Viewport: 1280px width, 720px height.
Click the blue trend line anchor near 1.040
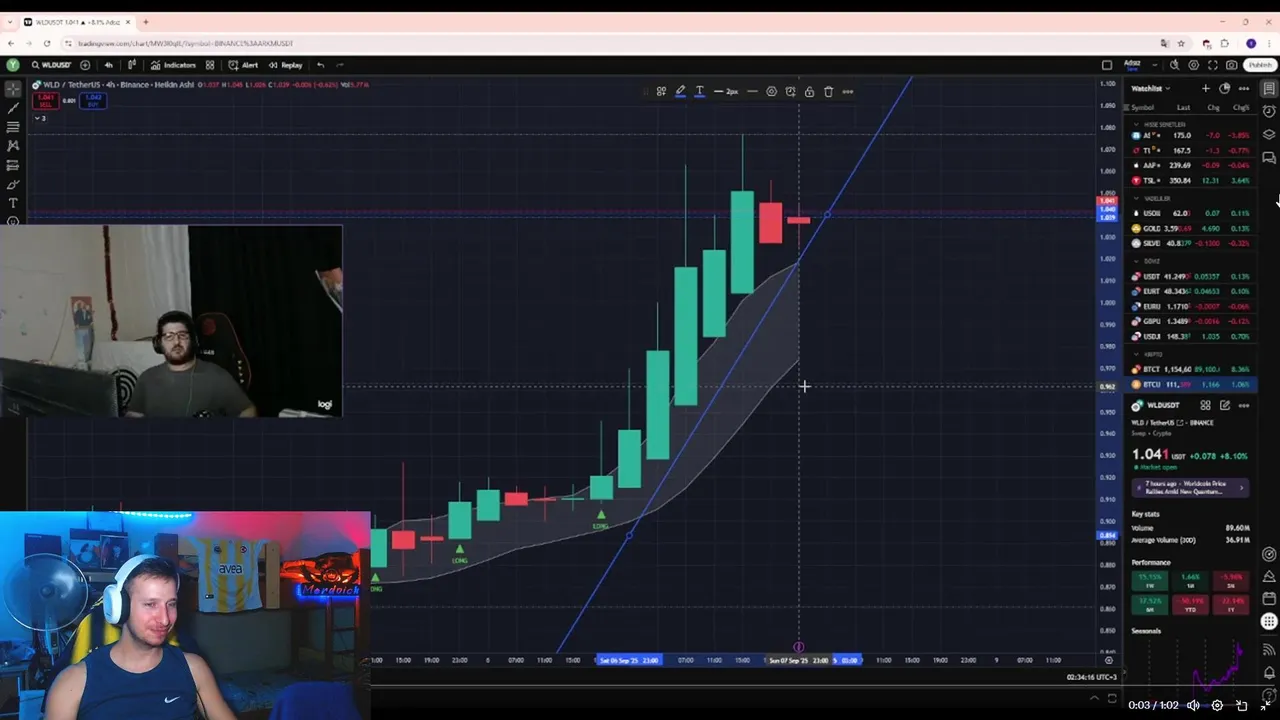click(x=827, y=214)
